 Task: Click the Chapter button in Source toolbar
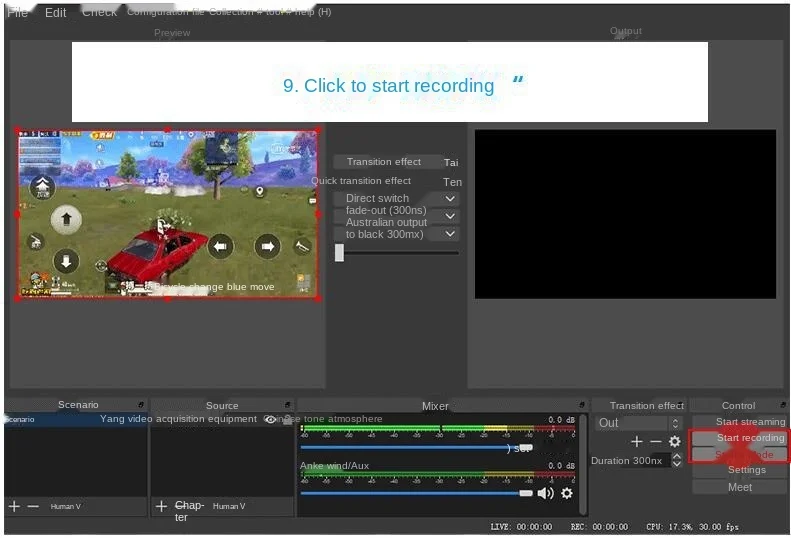[x=189, y=511]
